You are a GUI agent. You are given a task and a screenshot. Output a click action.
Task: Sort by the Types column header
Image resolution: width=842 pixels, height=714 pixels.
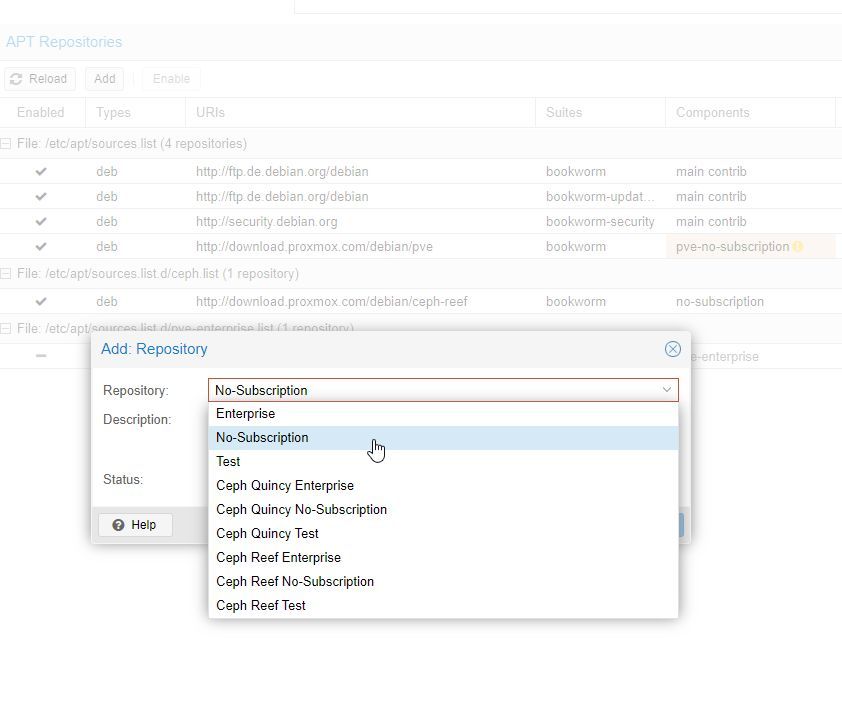135,113
